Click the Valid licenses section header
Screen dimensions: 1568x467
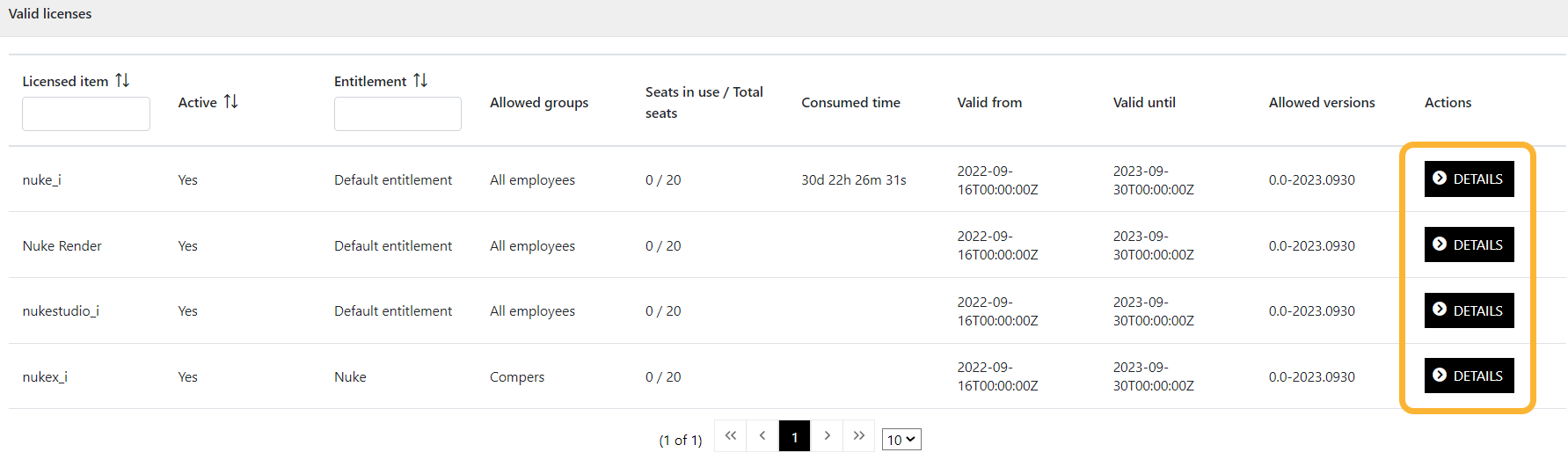click(x=50, y=14)
